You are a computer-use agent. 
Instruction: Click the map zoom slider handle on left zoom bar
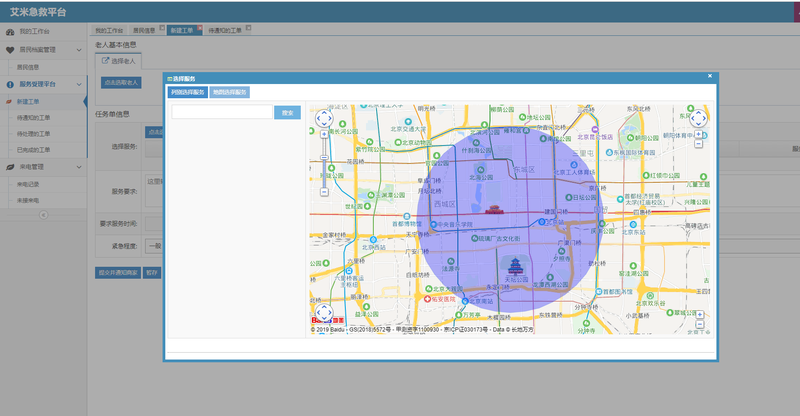click(324, 158)
